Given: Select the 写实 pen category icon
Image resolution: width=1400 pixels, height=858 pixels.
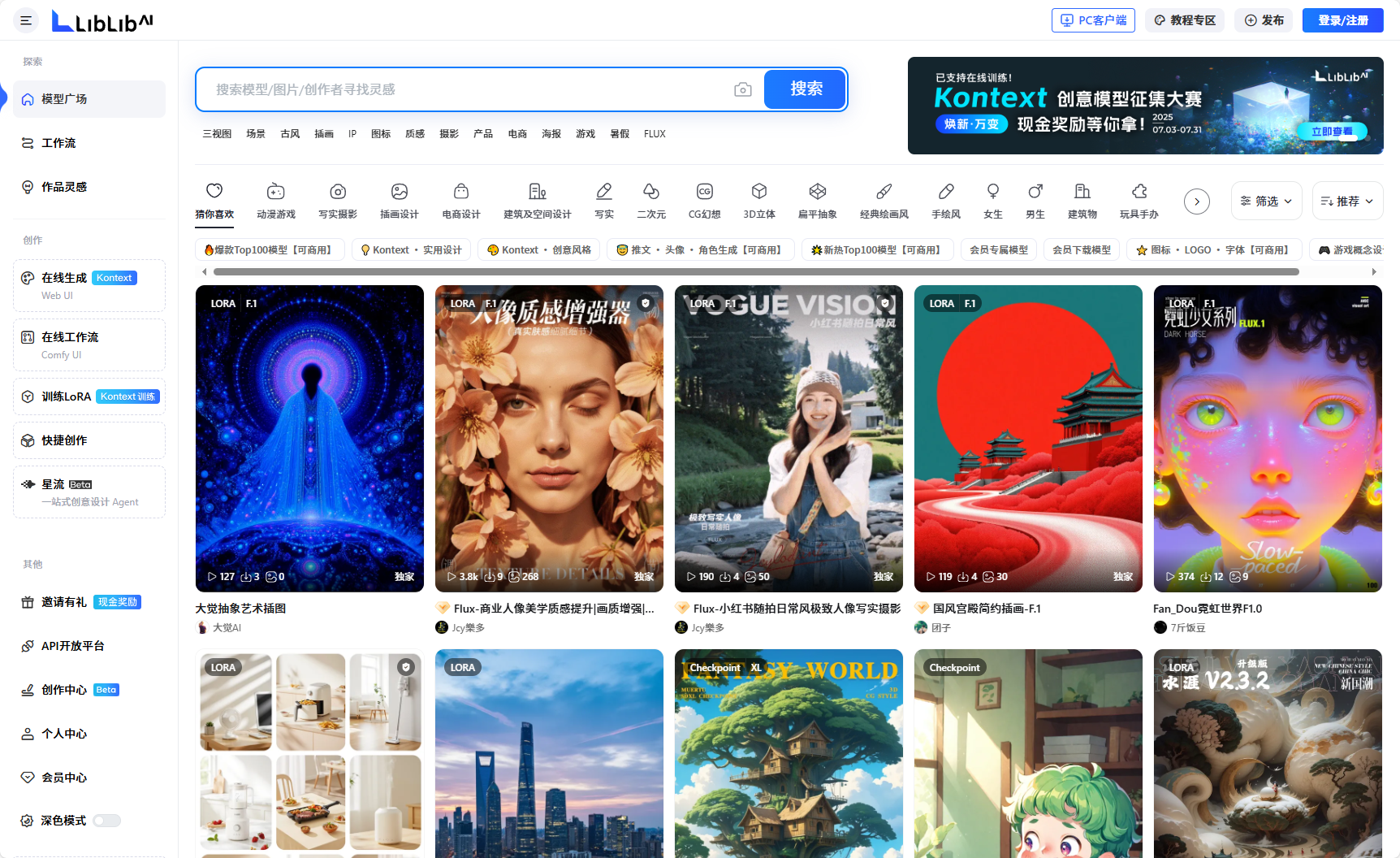Looking at the screenshot, I should (x=604, y=201).
